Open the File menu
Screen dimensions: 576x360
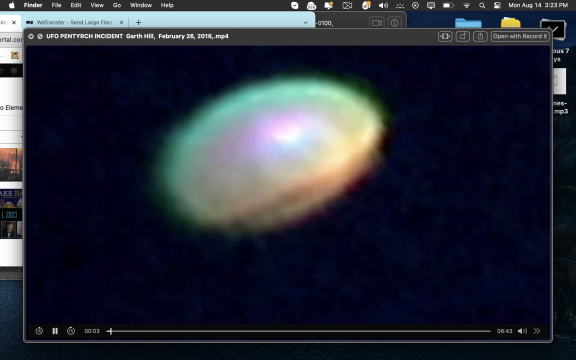click(x=56, y=5)
